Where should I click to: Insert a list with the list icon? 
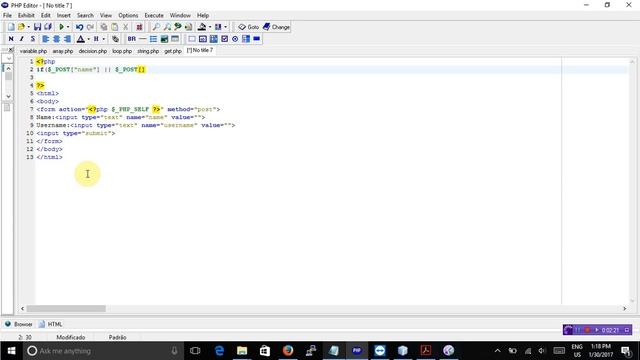pyautogui.click(x=153, y=39)
